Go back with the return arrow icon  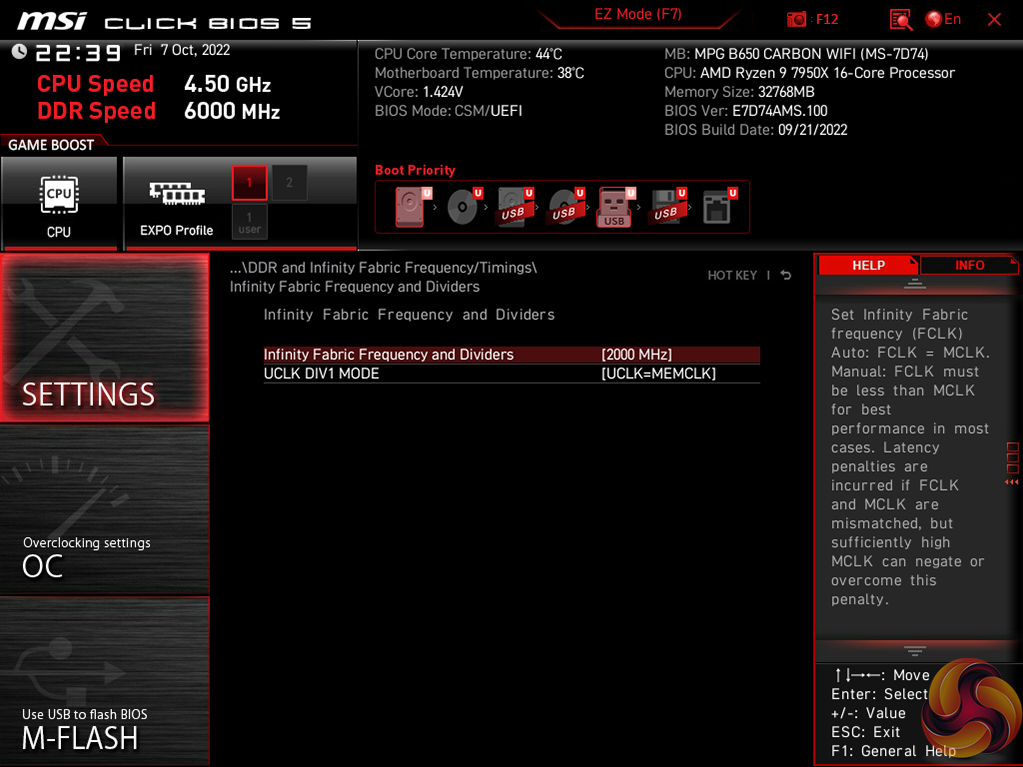click(x=786, y=275)
